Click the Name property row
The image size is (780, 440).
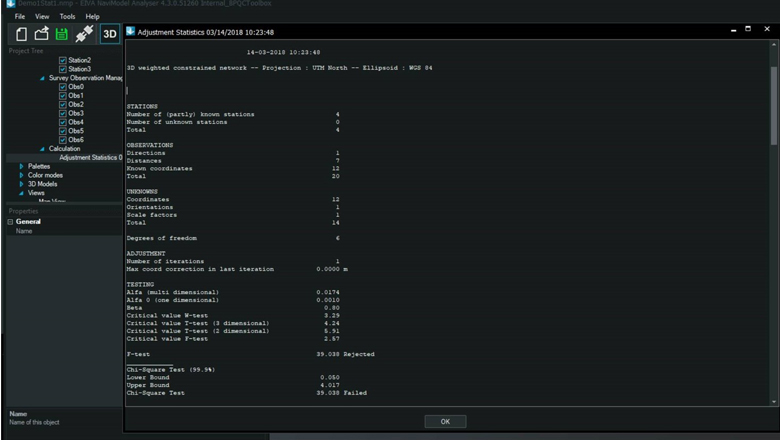(64, 231)
